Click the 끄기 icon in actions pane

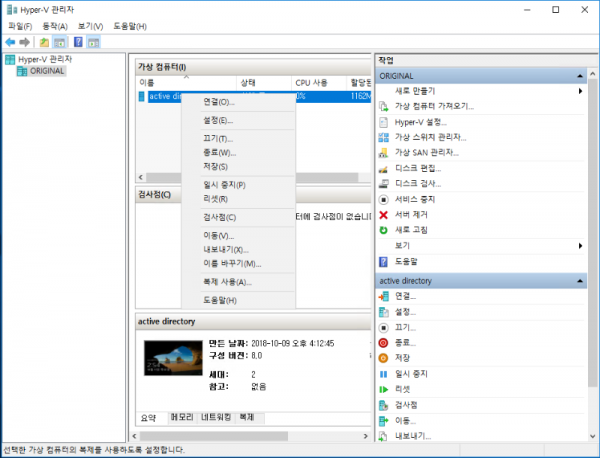pos(383,328)
